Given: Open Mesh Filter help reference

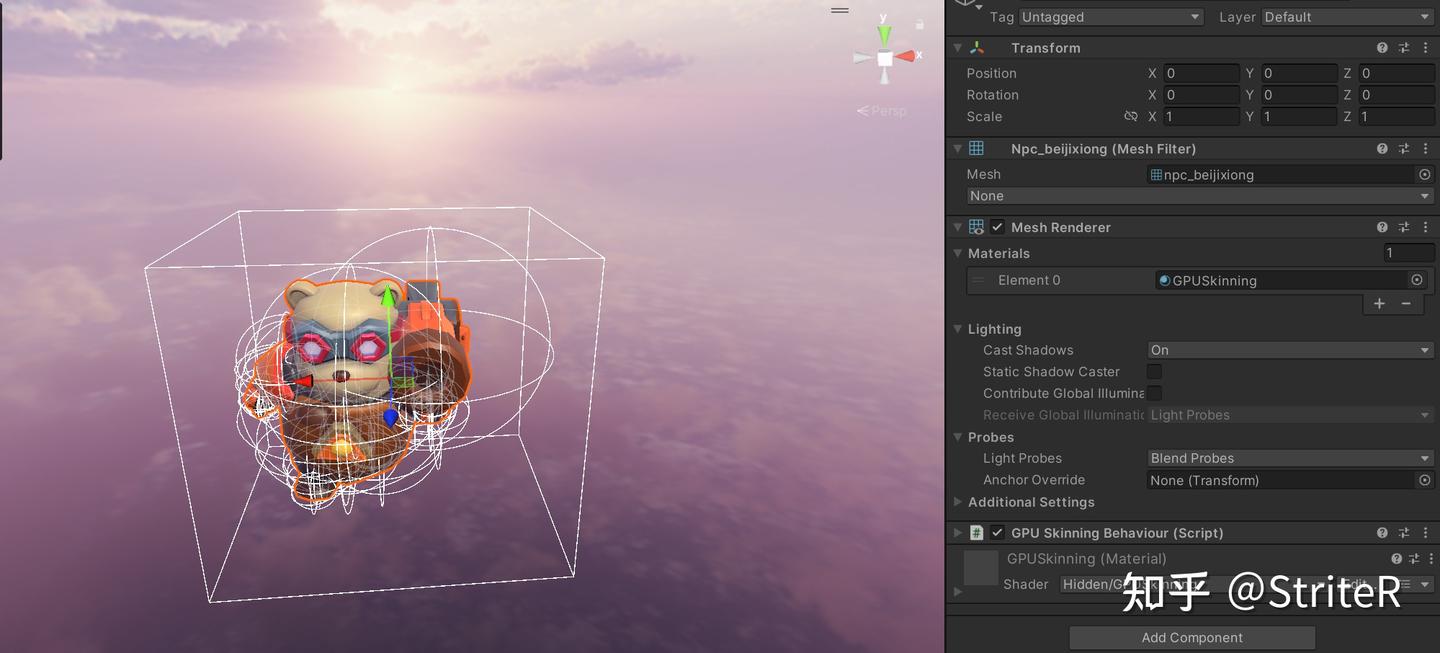Looking at the screenshot, I should click(1382, 148).
